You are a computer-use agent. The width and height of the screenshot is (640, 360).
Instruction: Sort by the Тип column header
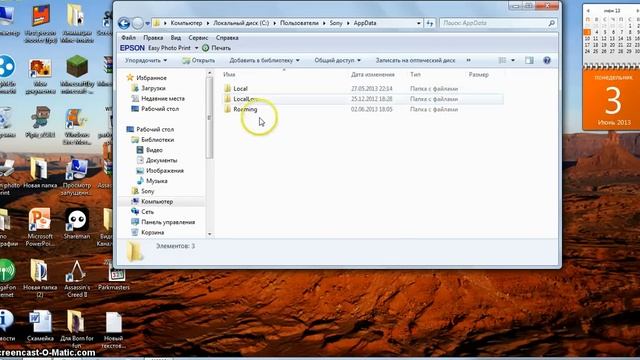point(415,75)
